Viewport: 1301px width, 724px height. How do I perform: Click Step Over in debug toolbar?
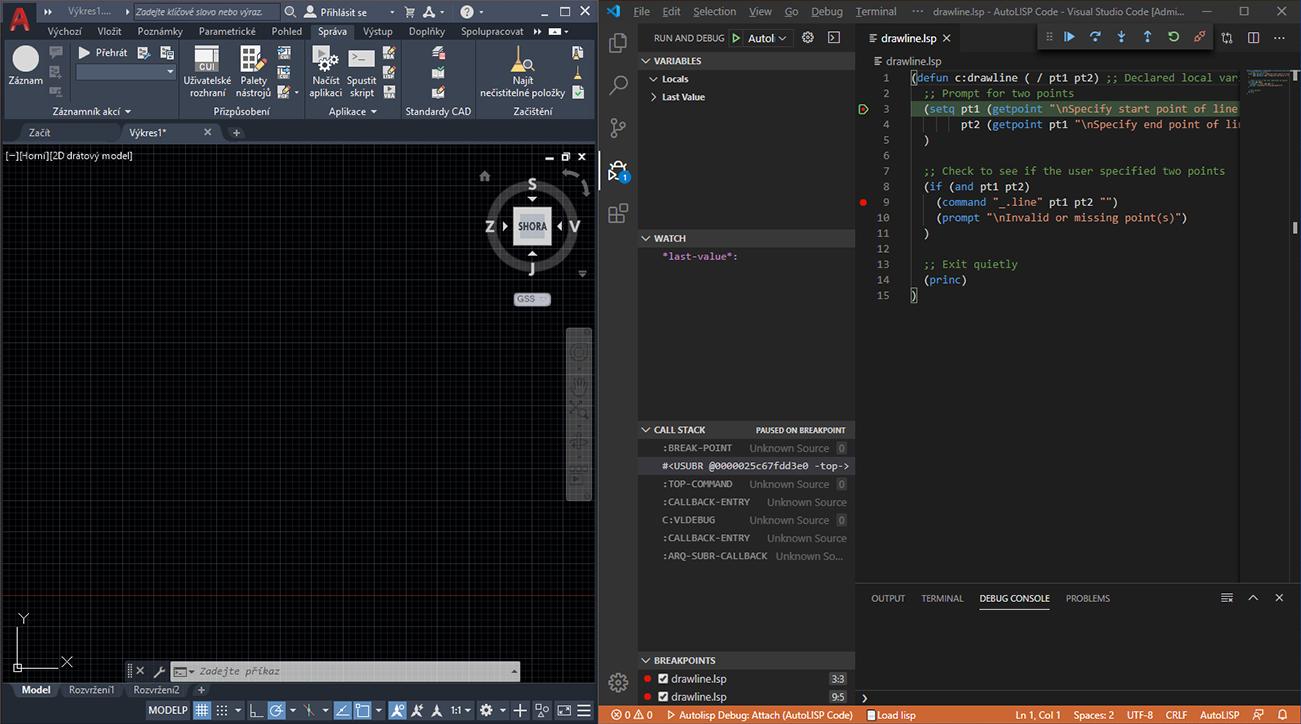point(1095,37)
